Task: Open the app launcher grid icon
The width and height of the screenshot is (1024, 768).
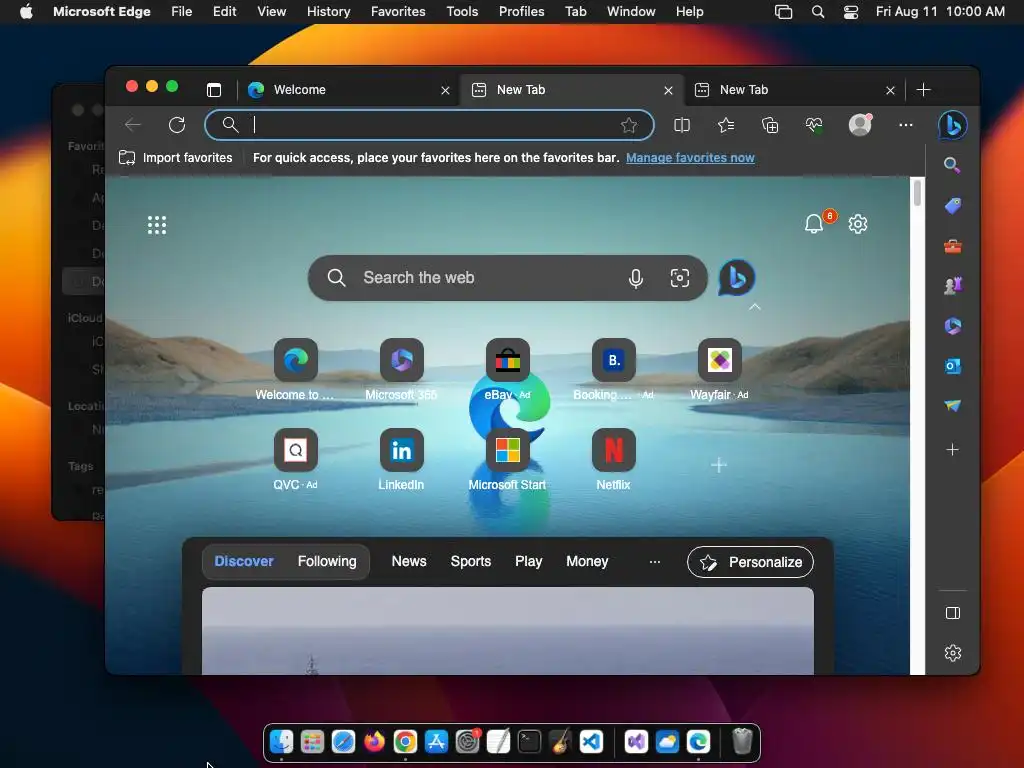Action: (157, 225)
